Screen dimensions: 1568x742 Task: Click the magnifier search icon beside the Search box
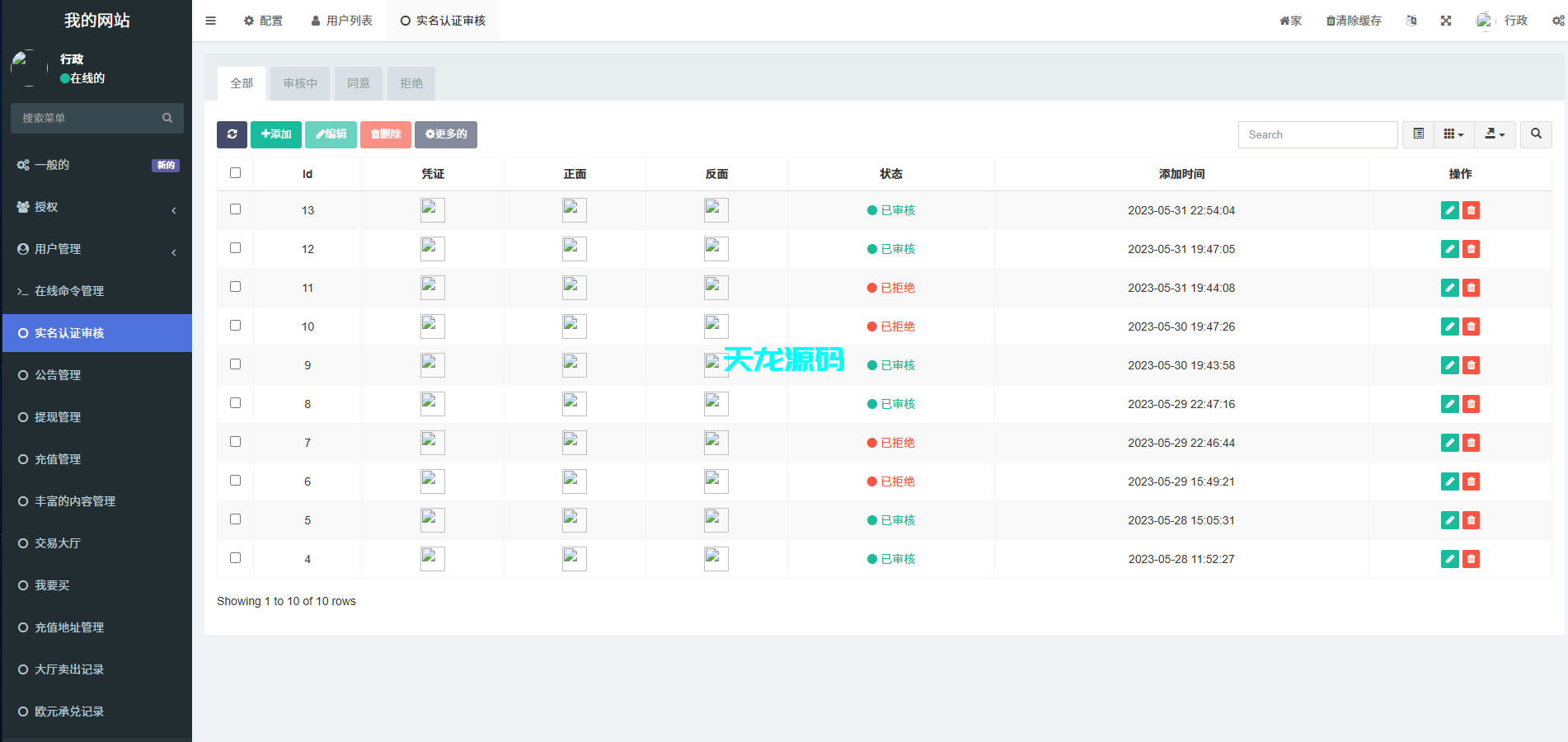coord(1535,134)
